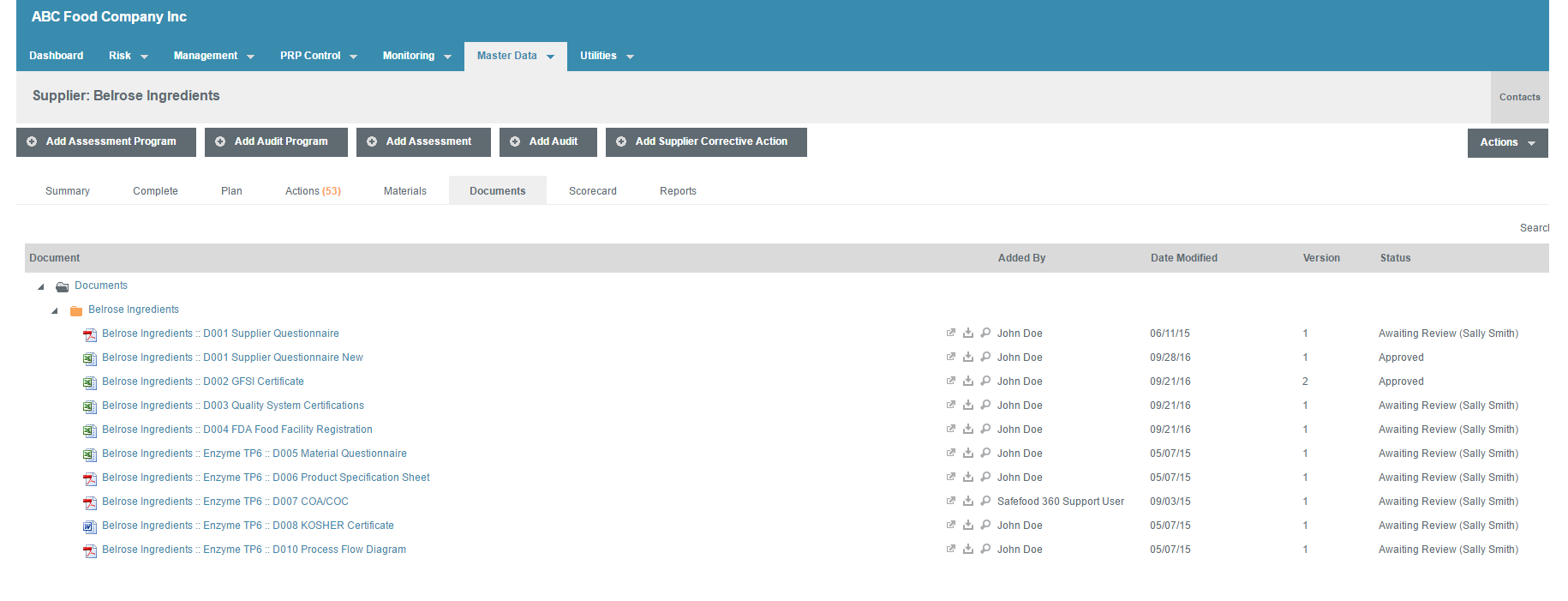Switch to the Materials tab
The height and width of the screenshot is (601, 1568).
[x=405, y=190]
